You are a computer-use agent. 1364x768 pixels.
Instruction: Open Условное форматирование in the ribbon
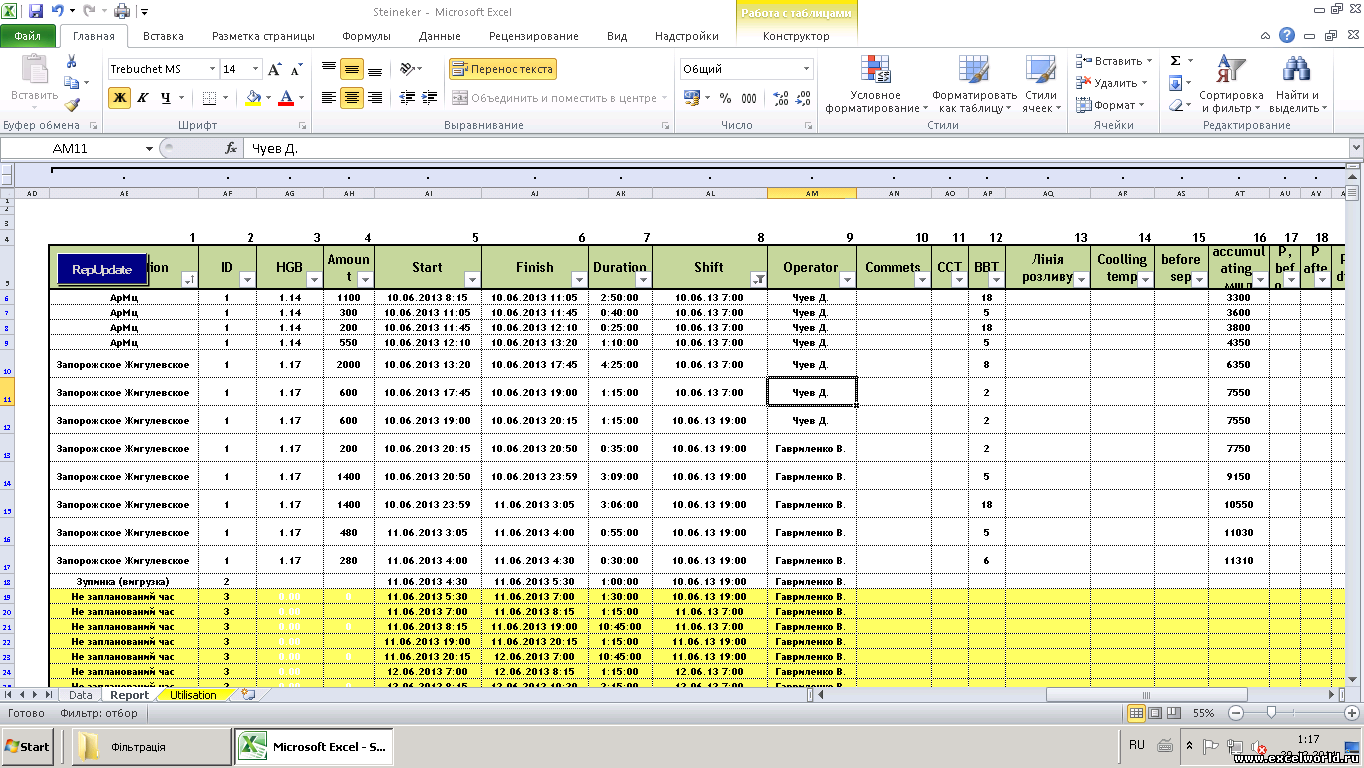(x=875, y=85)
